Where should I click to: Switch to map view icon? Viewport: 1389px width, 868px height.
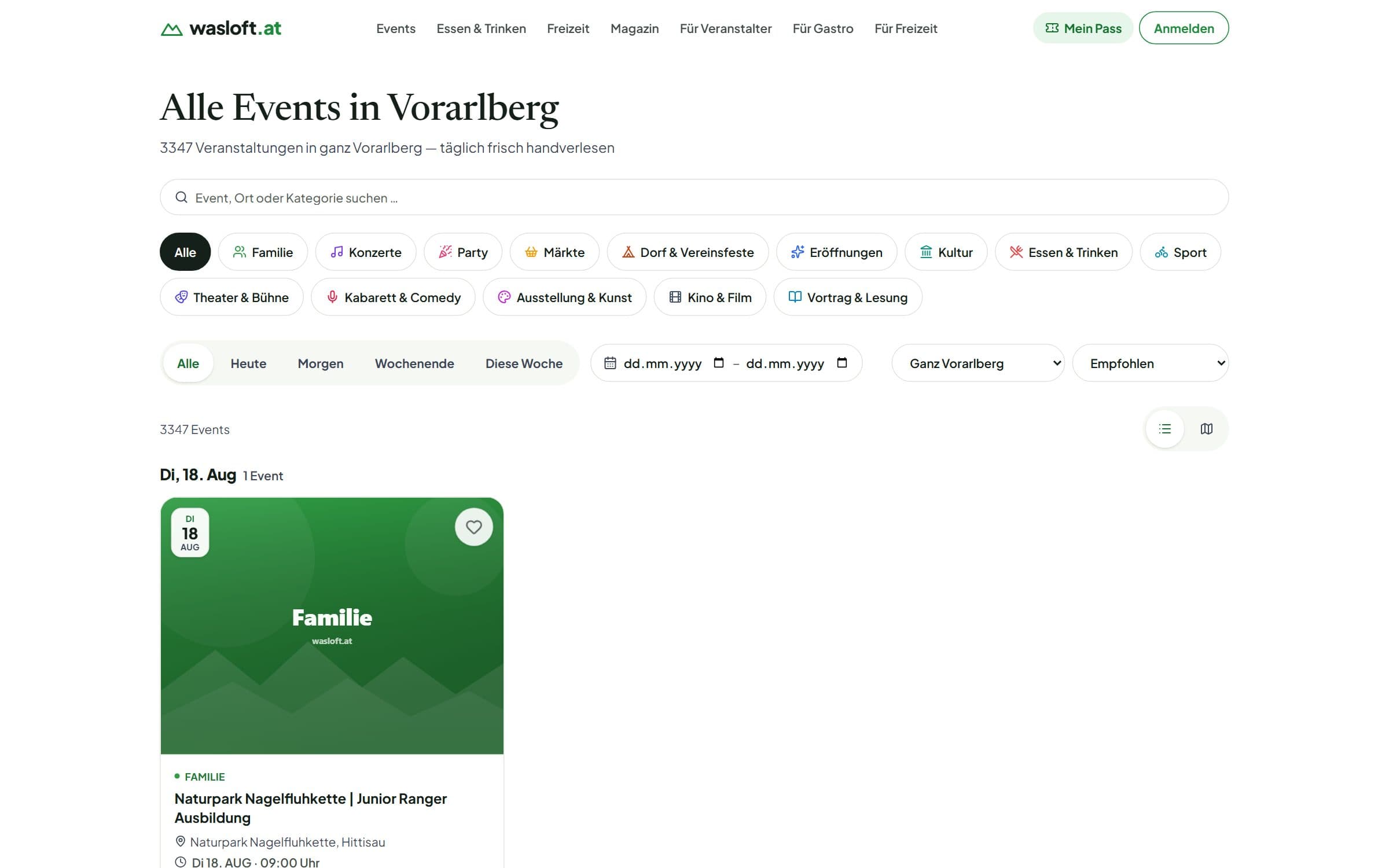[x=1206, y=429]
